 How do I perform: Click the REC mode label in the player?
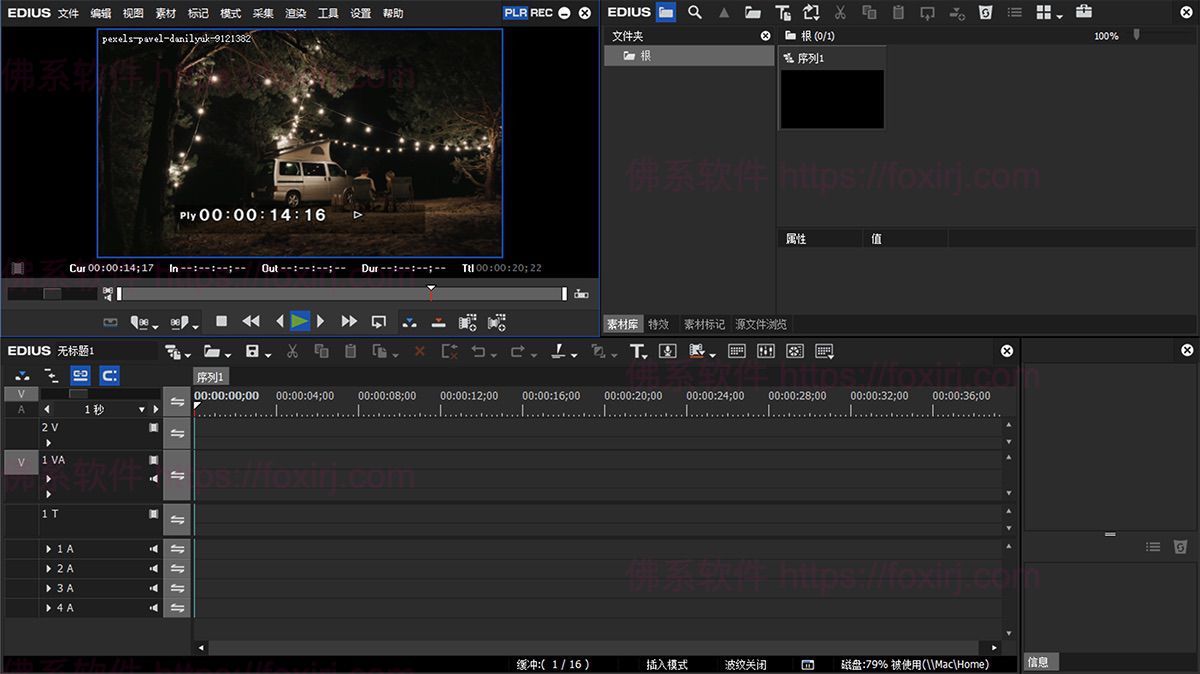tap(541, 13)
